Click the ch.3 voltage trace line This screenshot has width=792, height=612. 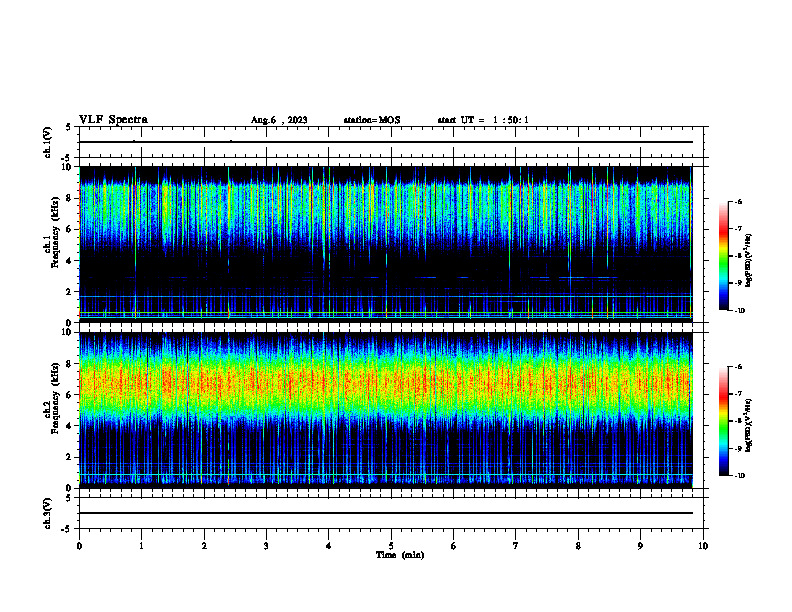(385, 513)
